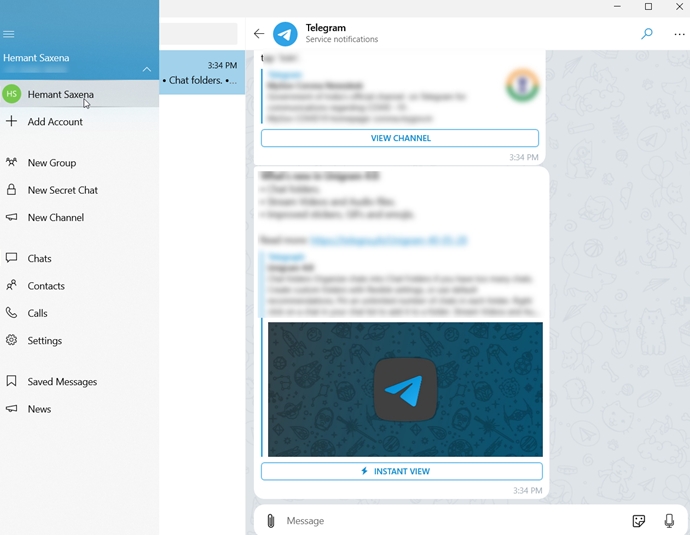This screenshot has width=690, height=535.
Task: Start a New Secret Chat
Action: [x=62, y=190]
